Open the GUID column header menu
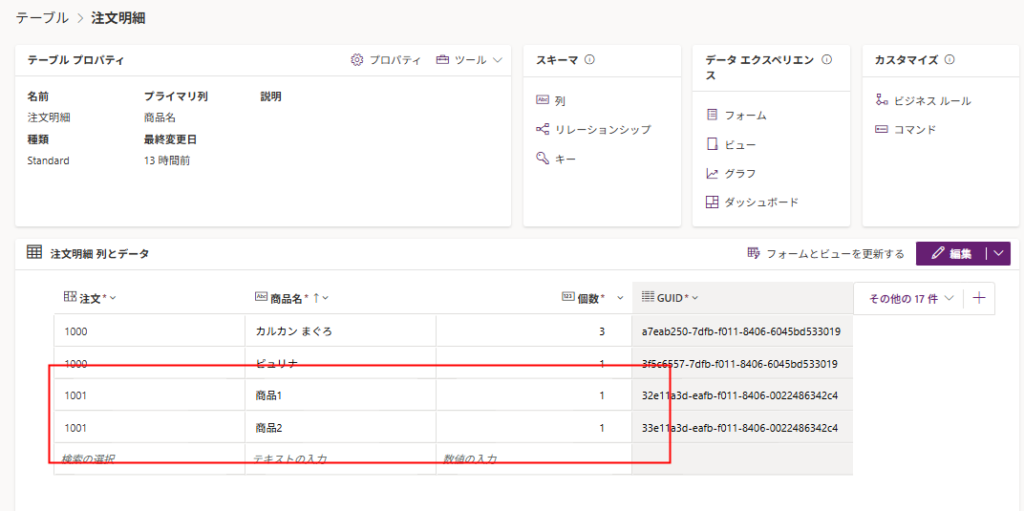Viewport: 1024px width, 511px height. click(669, 298)
